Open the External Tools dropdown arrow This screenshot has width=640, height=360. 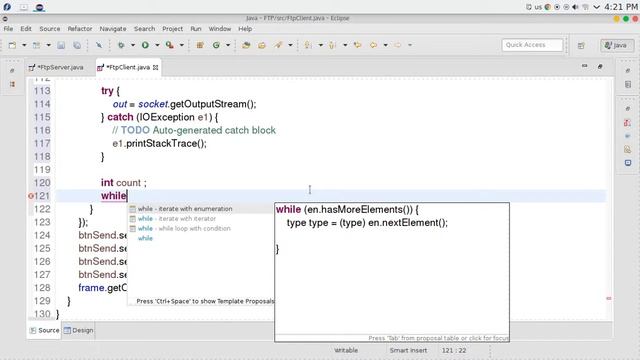[x=182, y=45]
